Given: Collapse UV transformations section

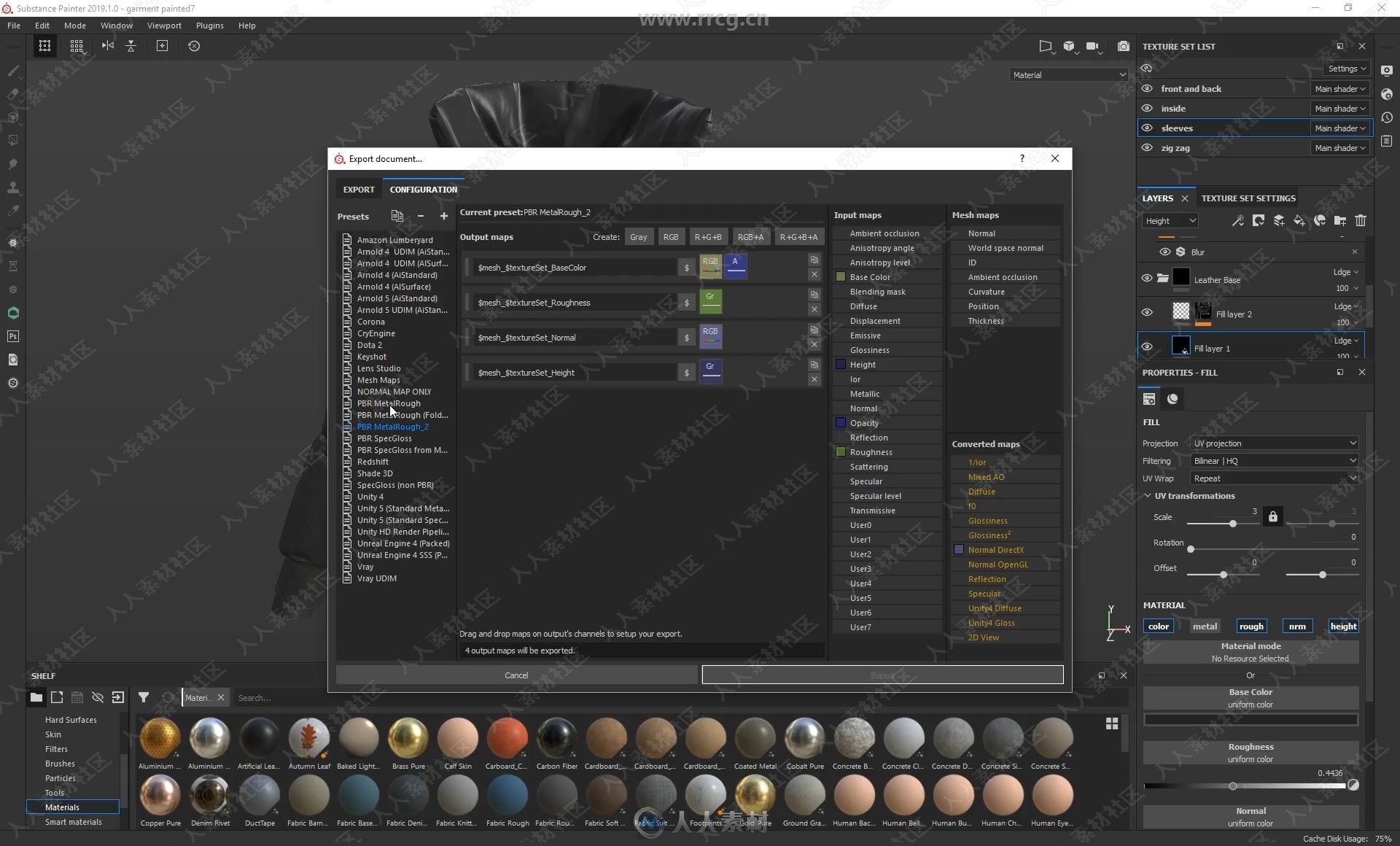Looking at the screenshot, I should coord(1148,495).
